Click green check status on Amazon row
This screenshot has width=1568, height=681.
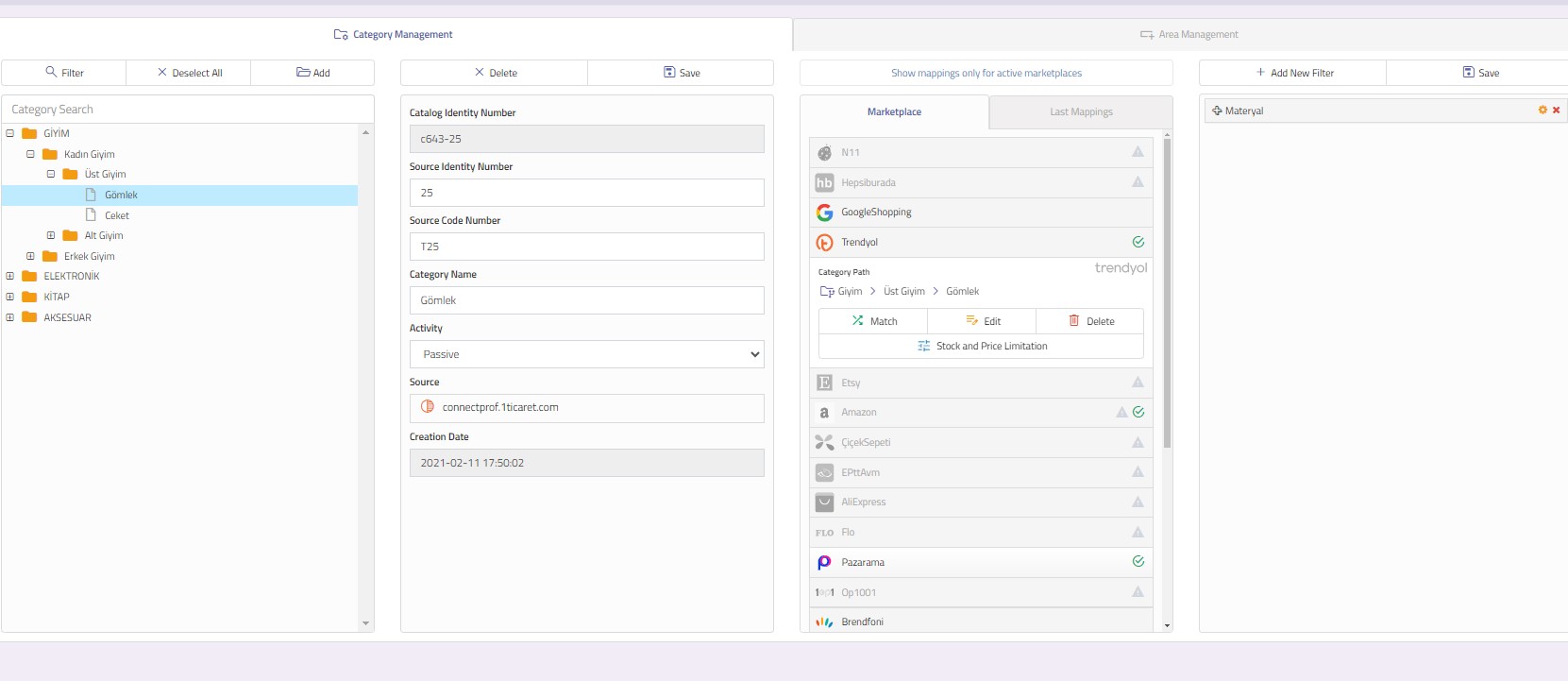point(1138,412)
